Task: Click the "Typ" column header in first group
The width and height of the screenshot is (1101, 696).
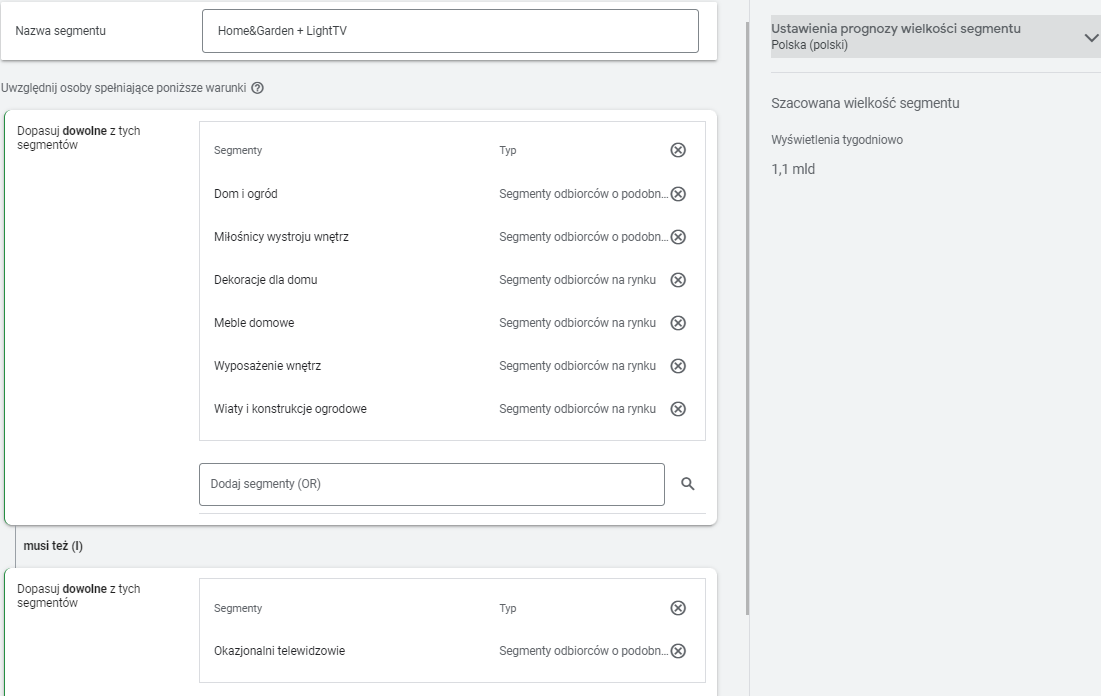Action: click(508, 150)
